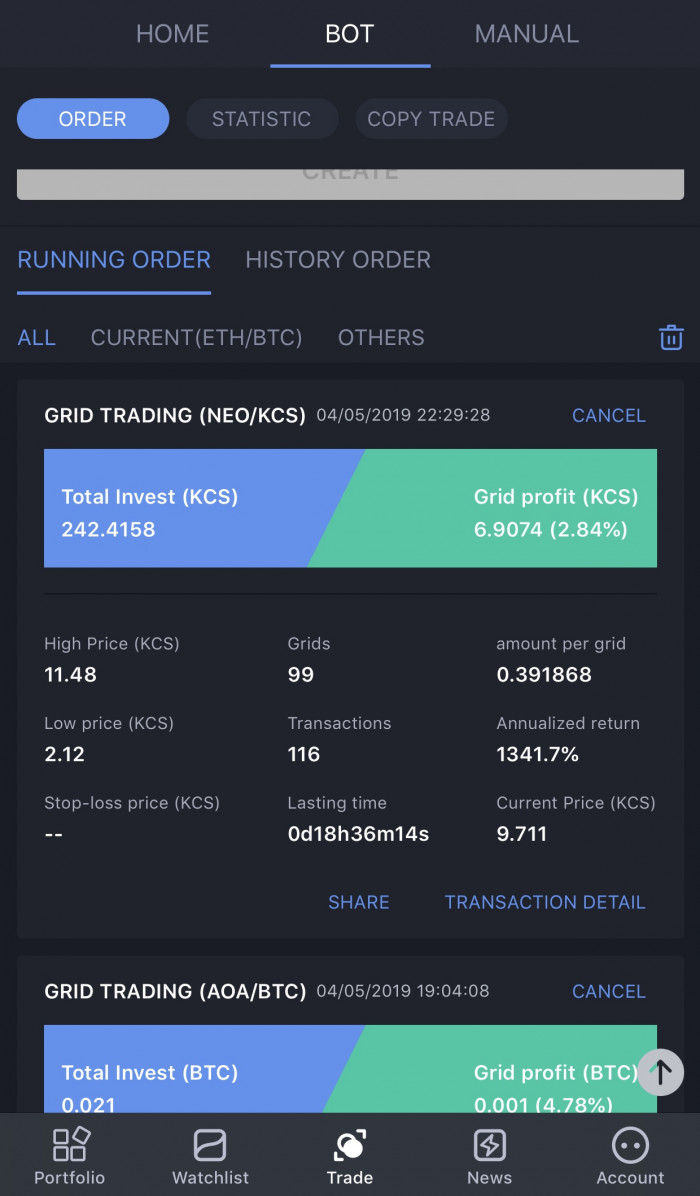Filter orders by CURRENT(ETH/BTC)

[197, 338]
